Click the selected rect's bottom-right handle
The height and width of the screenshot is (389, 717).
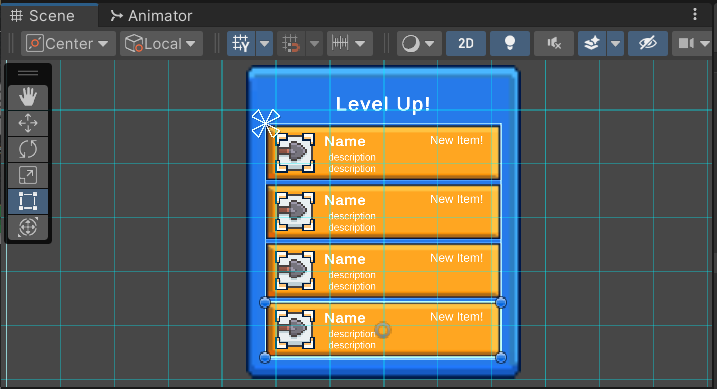(501, 357)
